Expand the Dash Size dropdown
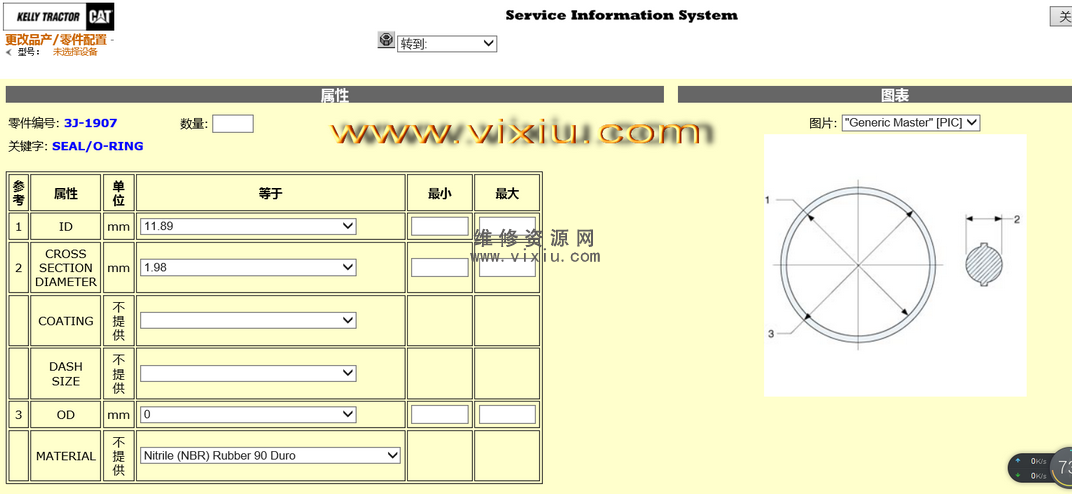1072x494 pixels. click(x=248, y=373)
